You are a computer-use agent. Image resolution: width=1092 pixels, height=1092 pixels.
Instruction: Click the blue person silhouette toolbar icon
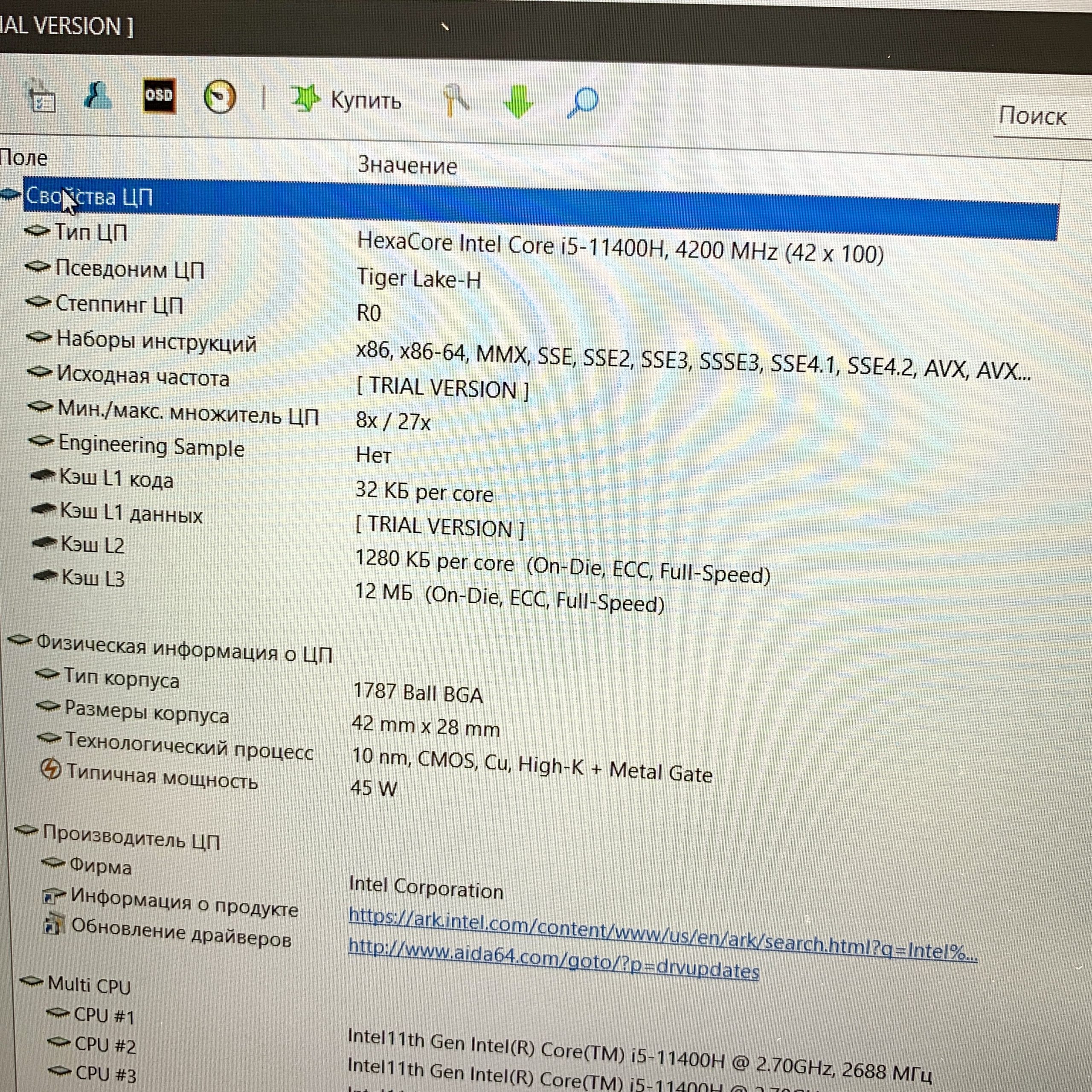pos(98,95)
